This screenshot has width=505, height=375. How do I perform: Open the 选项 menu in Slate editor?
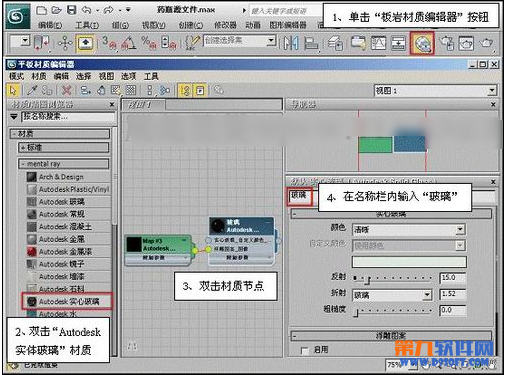pos(128,76)
